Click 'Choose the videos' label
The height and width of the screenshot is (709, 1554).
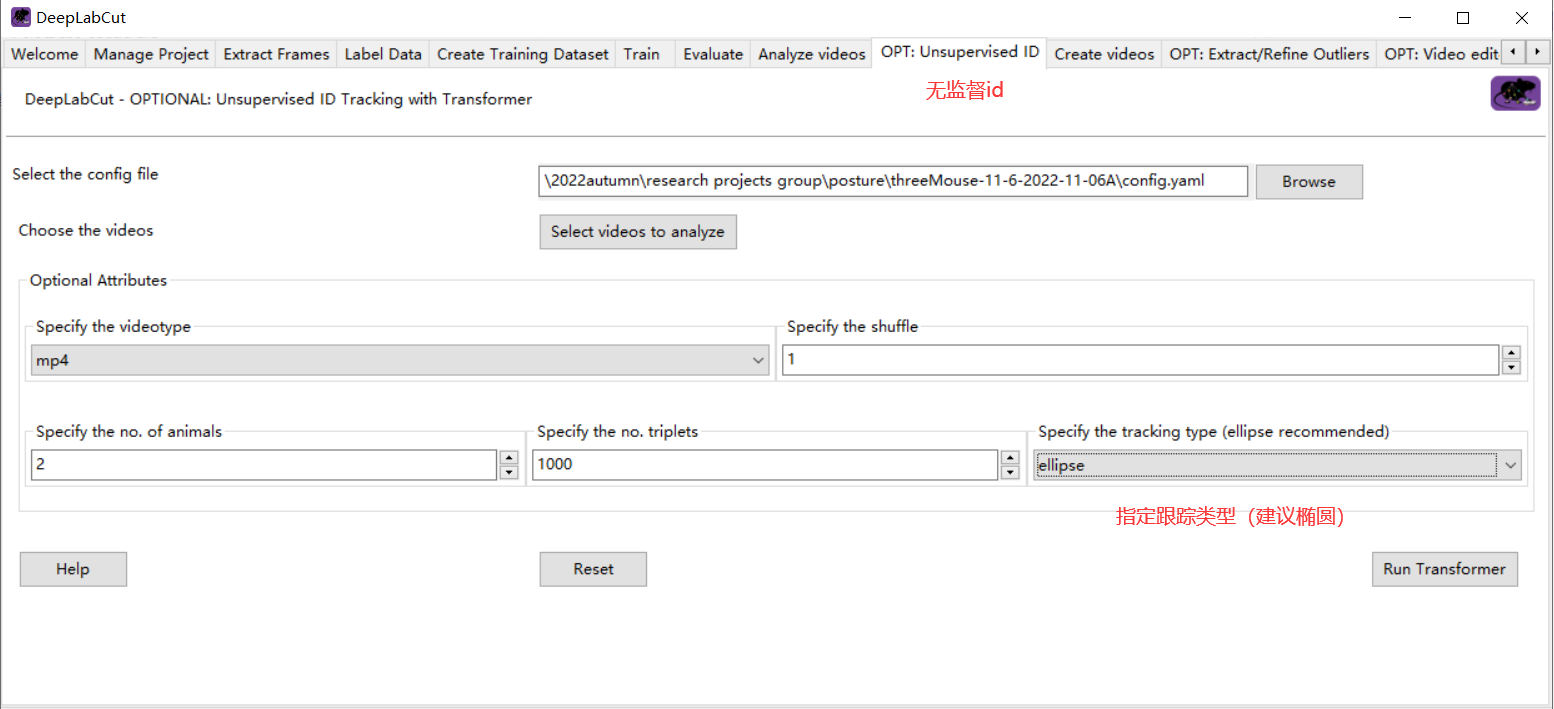tap(86, 230)
